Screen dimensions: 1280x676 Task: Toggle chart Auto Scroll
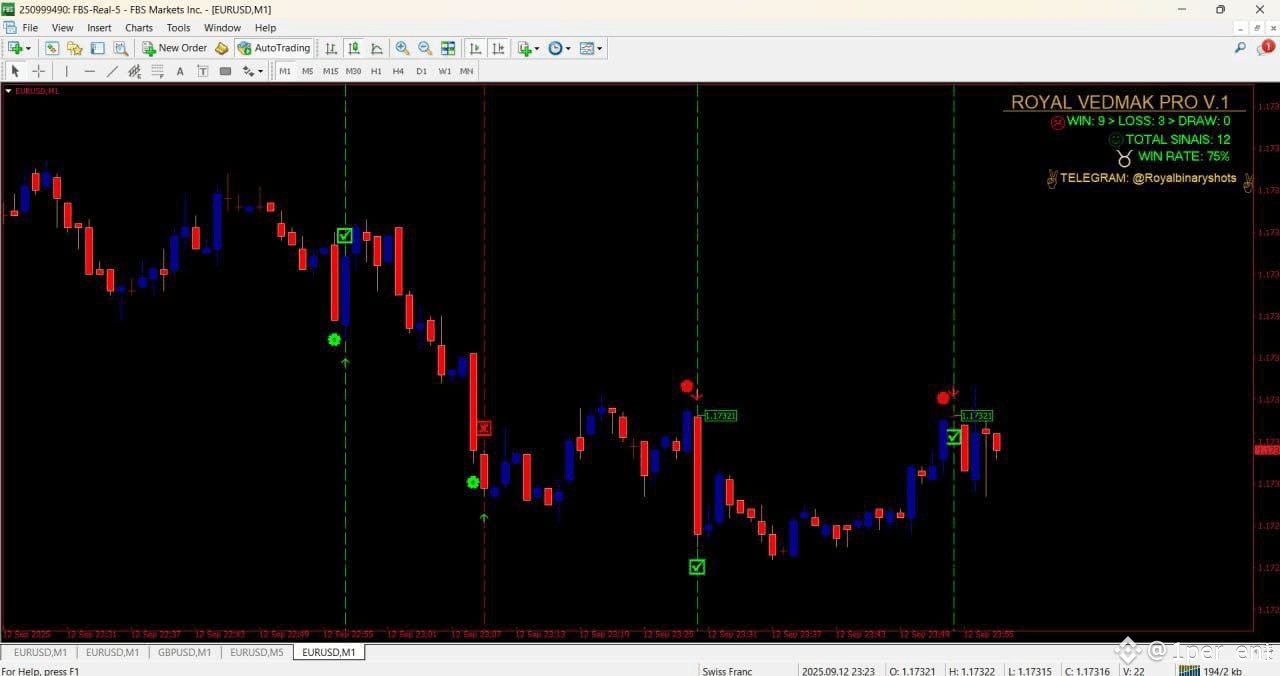(475, 48)
